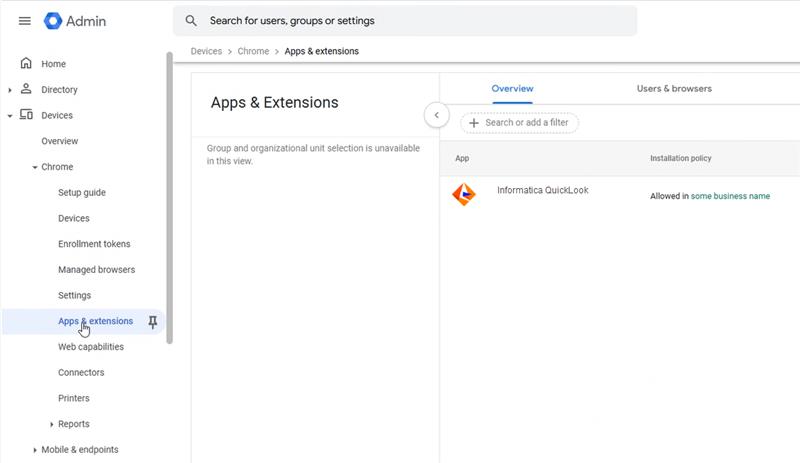
Task: Click the Home house icon
Action: 26,63
